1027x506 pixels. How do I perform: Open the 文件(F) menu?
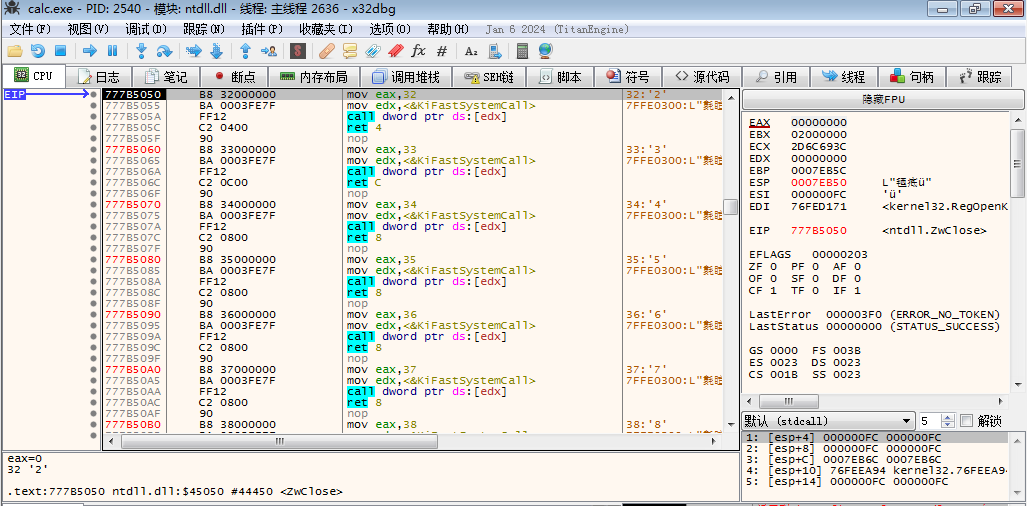[30, 29]
